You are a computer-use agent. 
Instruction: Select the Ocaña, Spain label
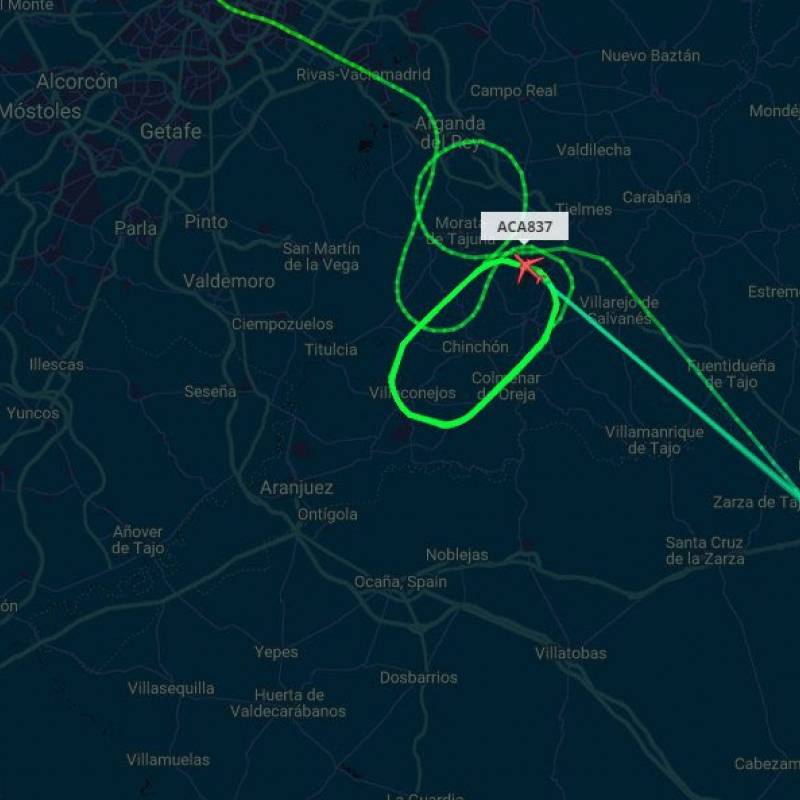pos(401,582)
